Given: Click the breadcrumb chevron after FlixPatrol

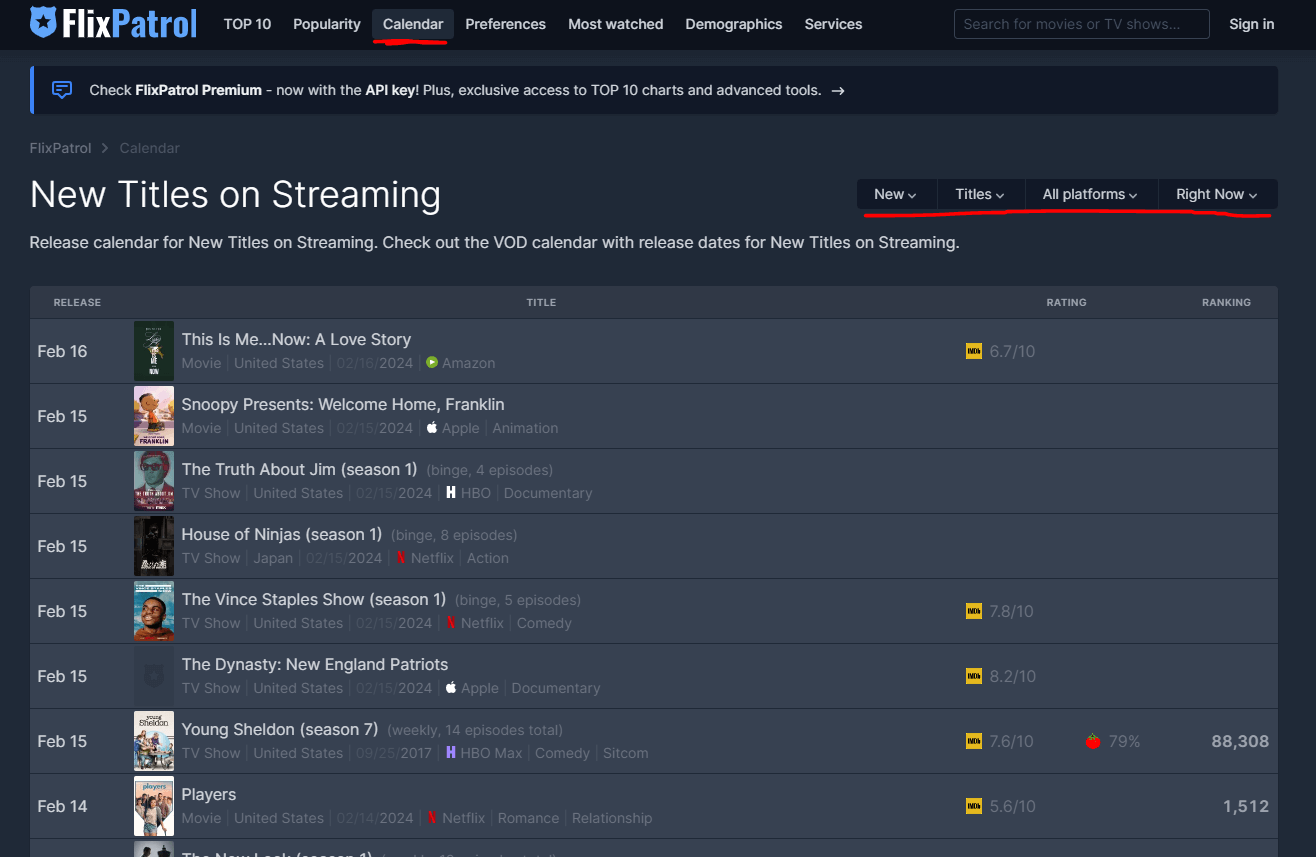Looking at the screenshot, I should 105,148.
